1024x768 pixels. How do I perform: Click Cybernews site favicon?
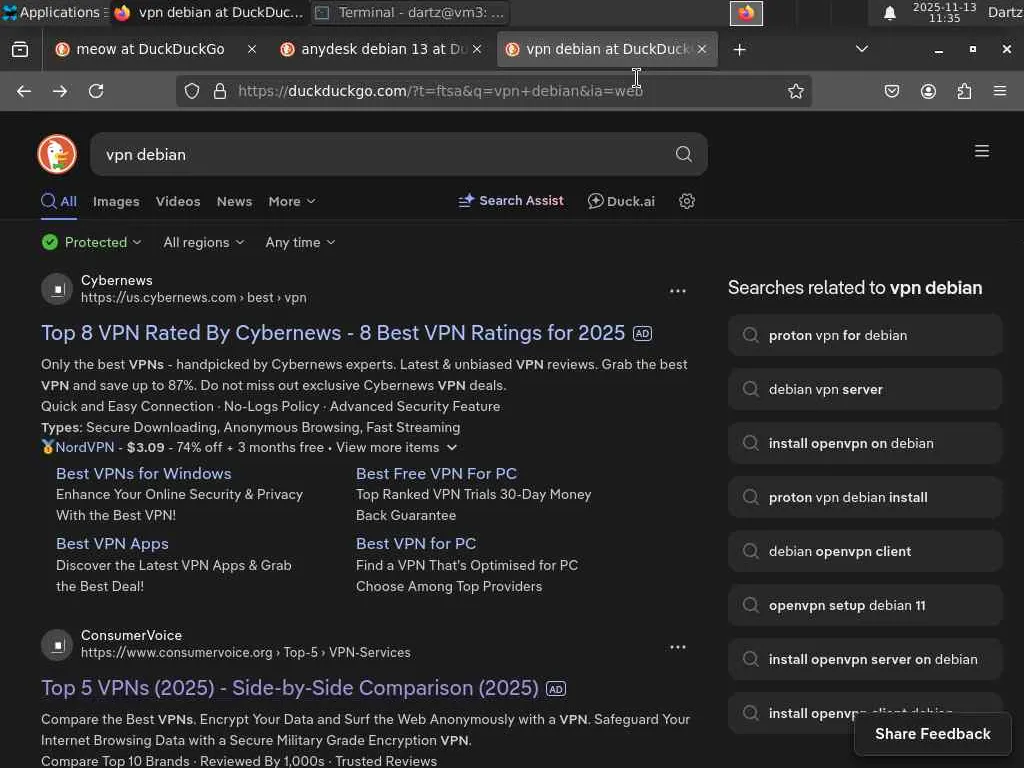[57, 289]
